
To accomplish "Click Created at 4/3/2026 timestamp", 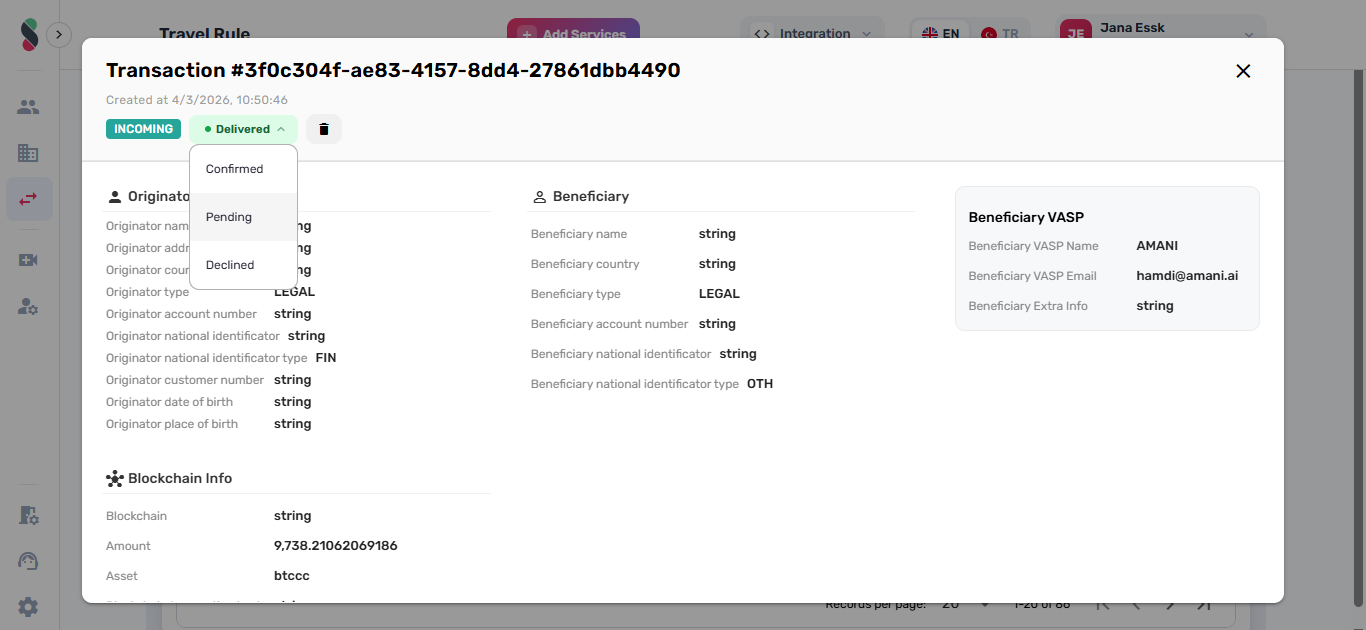I will click(x=197, y=100).
